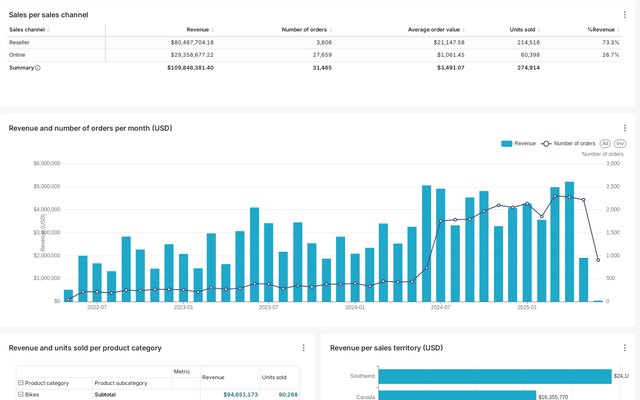This screenshot has width=640, height=400.
Task: Toggle the Number of orders legend series
Action: [568, 144]
